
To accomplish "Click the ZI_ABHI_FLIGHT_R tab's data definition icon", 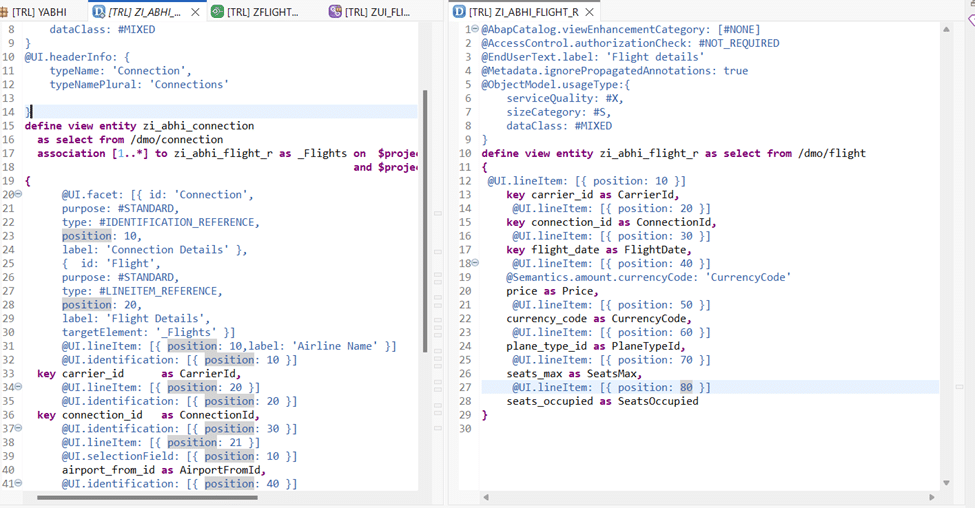I will click(x=459, y=12).
